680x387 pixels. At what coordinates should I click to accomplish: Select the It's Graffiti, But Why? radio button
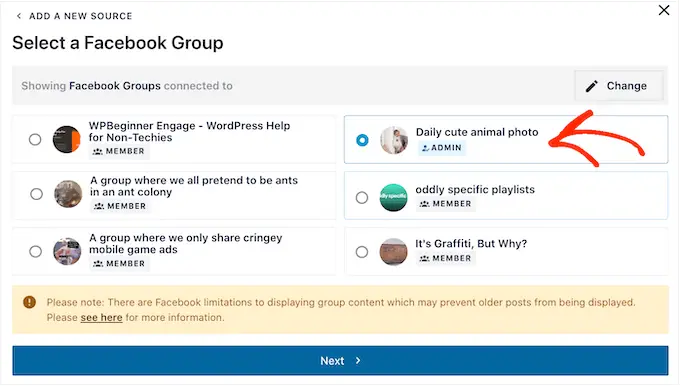click(x=362, y=252)
